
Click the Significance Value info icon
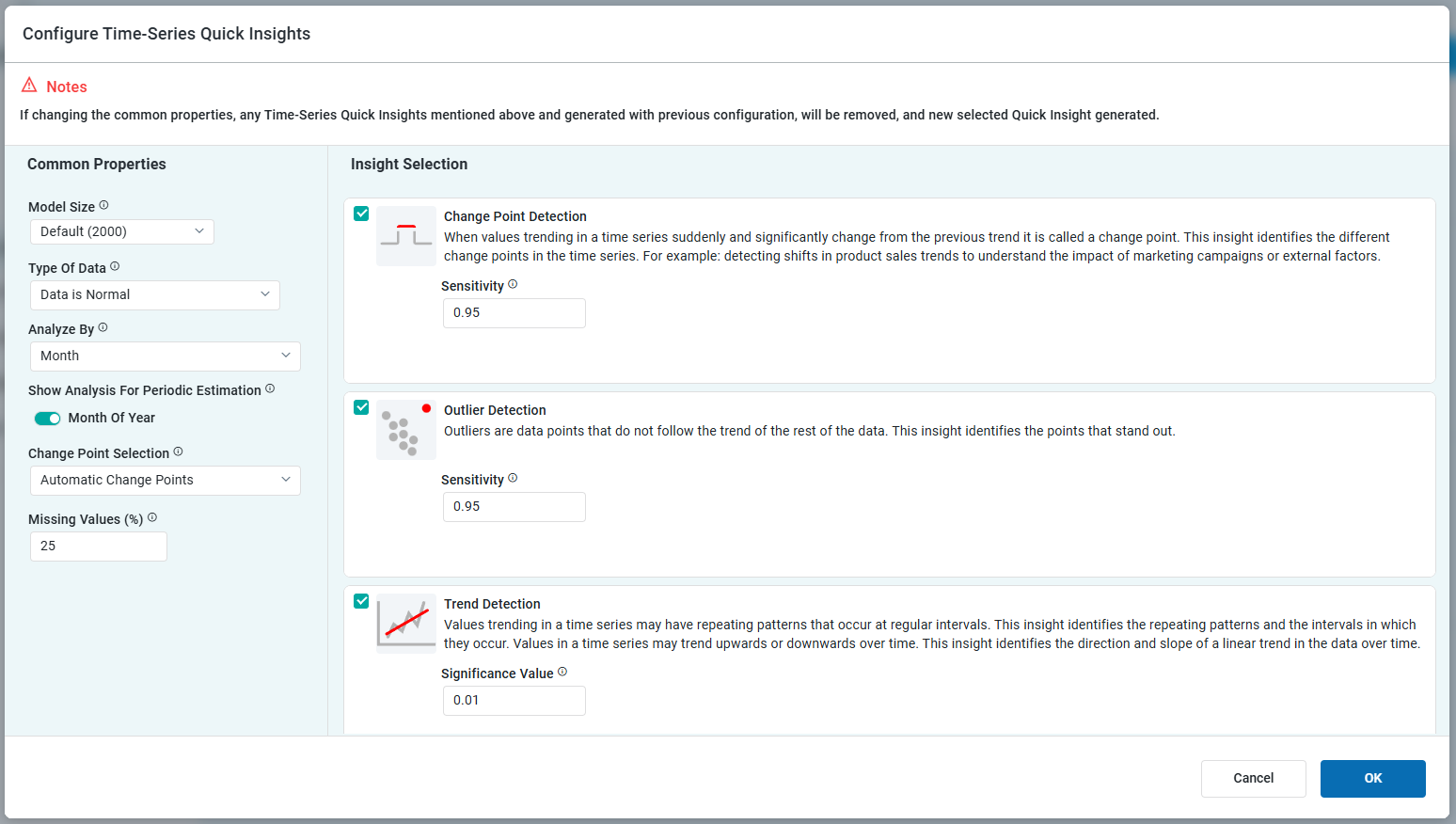point(562,672)
